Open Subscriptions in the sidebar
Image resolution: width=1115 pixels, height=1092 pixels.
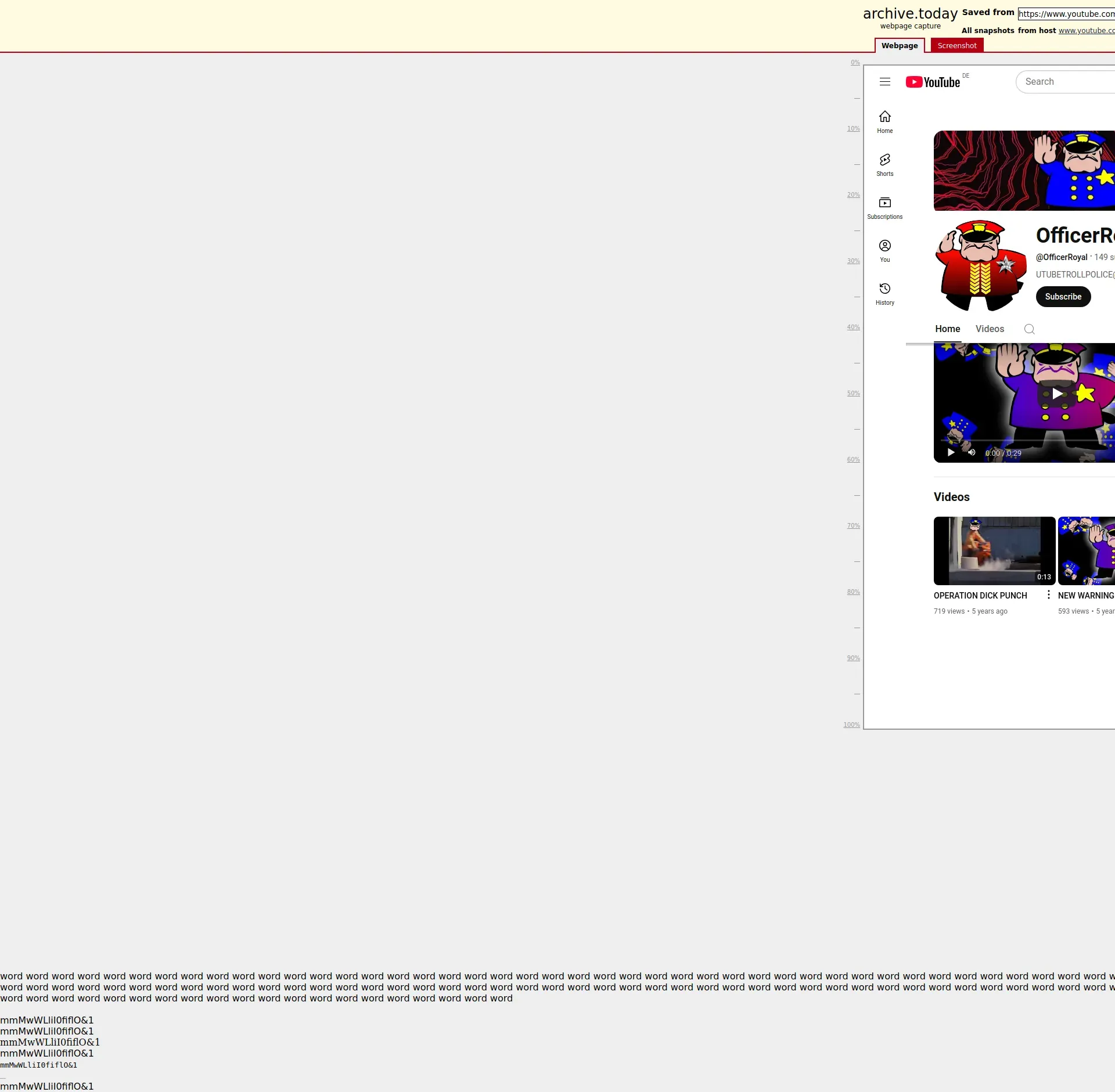(x=884, y=208)
